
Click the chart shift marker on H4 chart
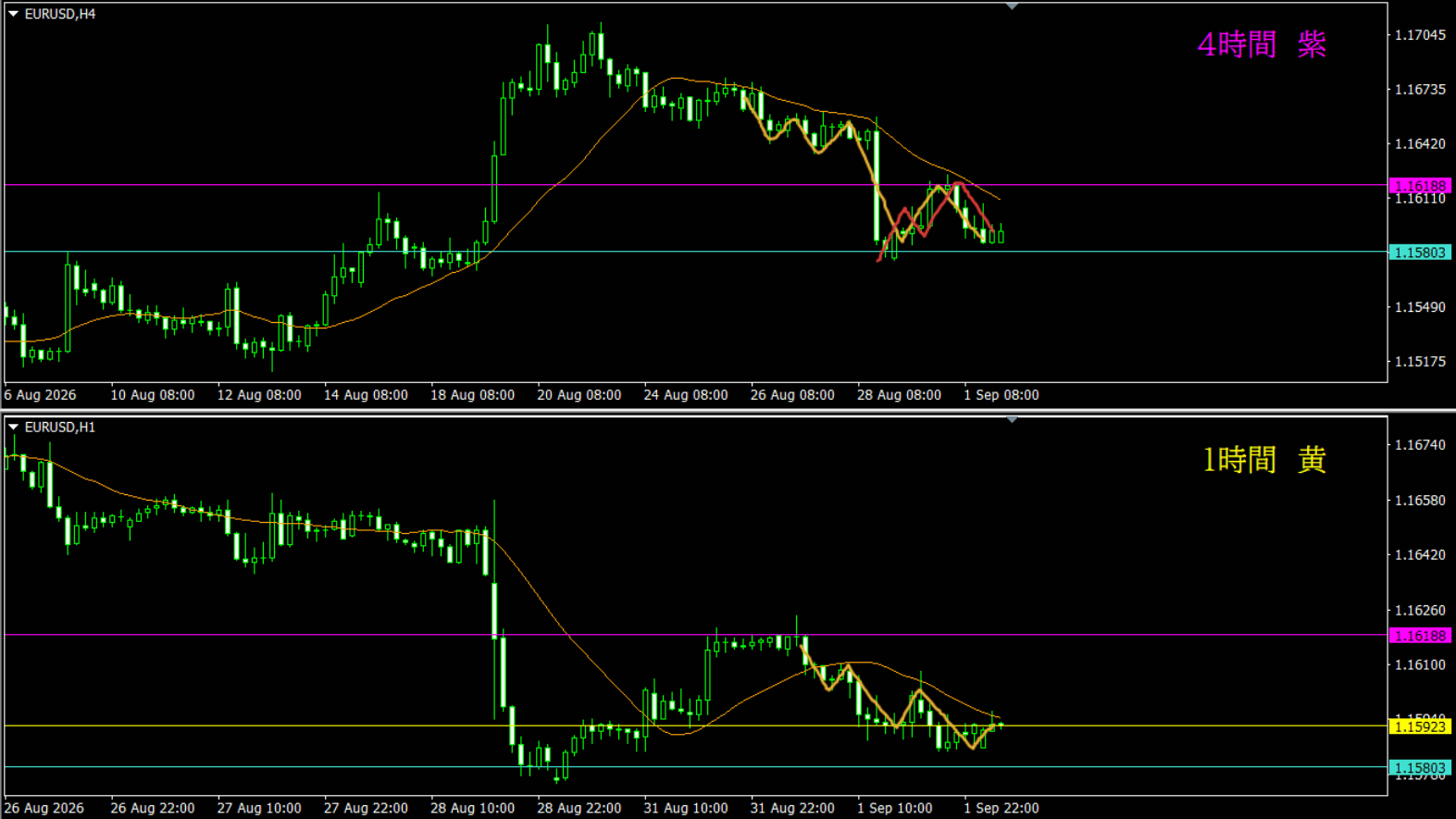(x=1012, y=6)
